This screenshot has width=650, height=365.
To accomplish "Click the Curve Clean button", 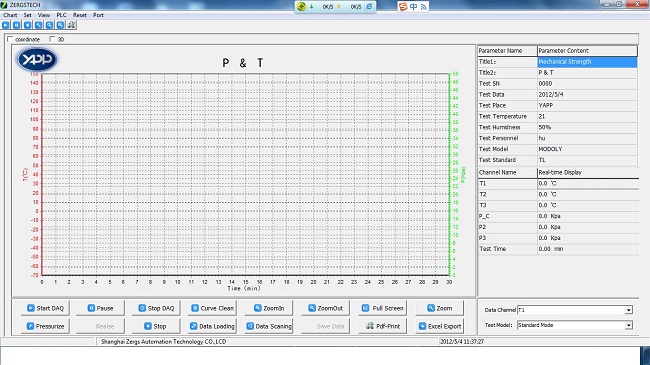I will [212, 308].
